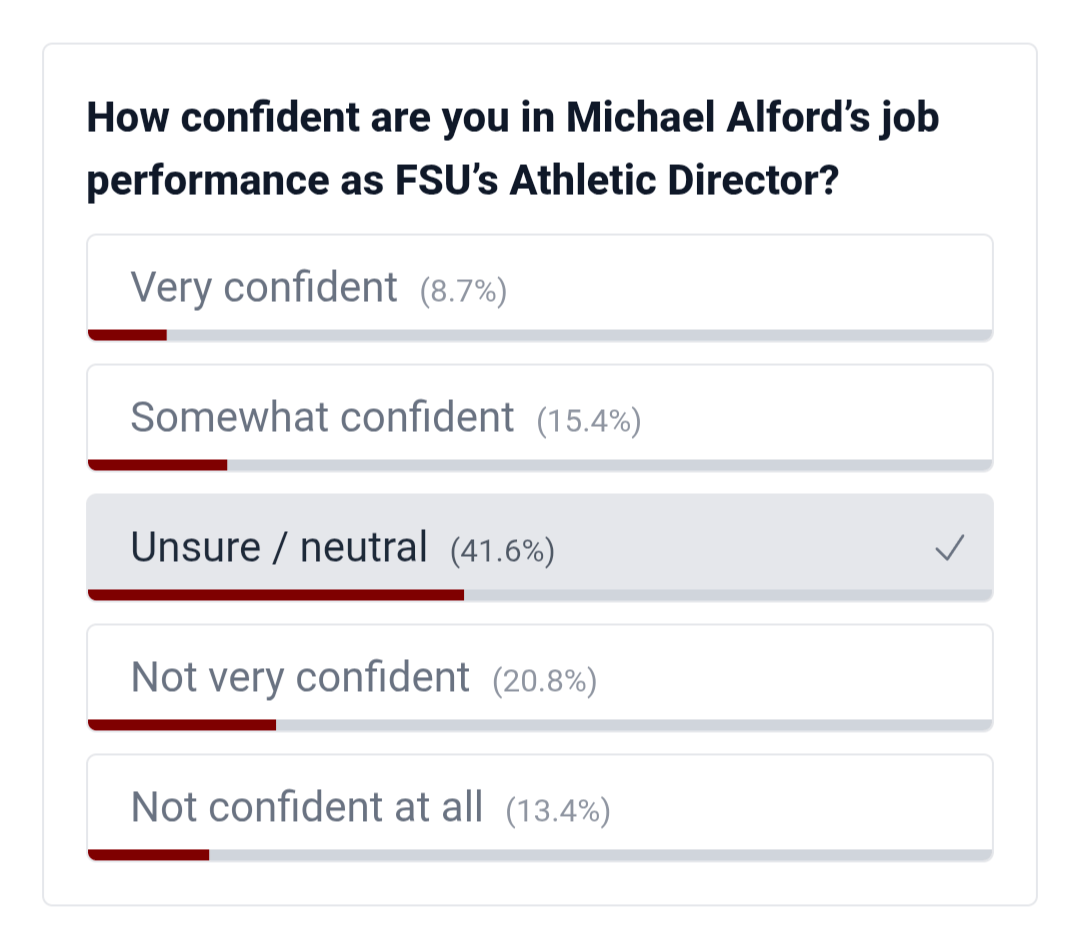Click the checkmark on Unsure / neutral
The width and height of the screenshot is (1080, 943).
coord(949,548)
